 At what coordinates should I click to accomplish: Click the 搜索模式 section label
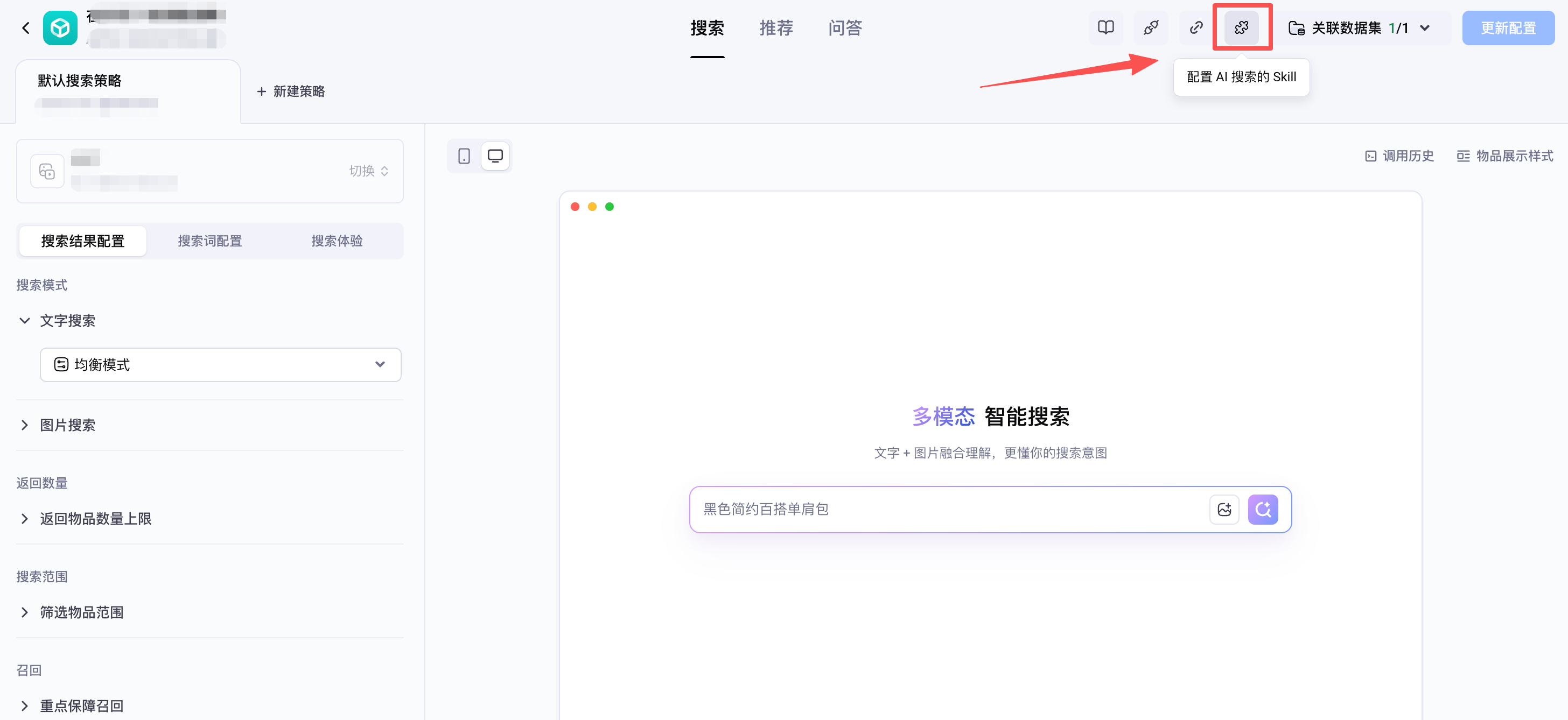42,285
